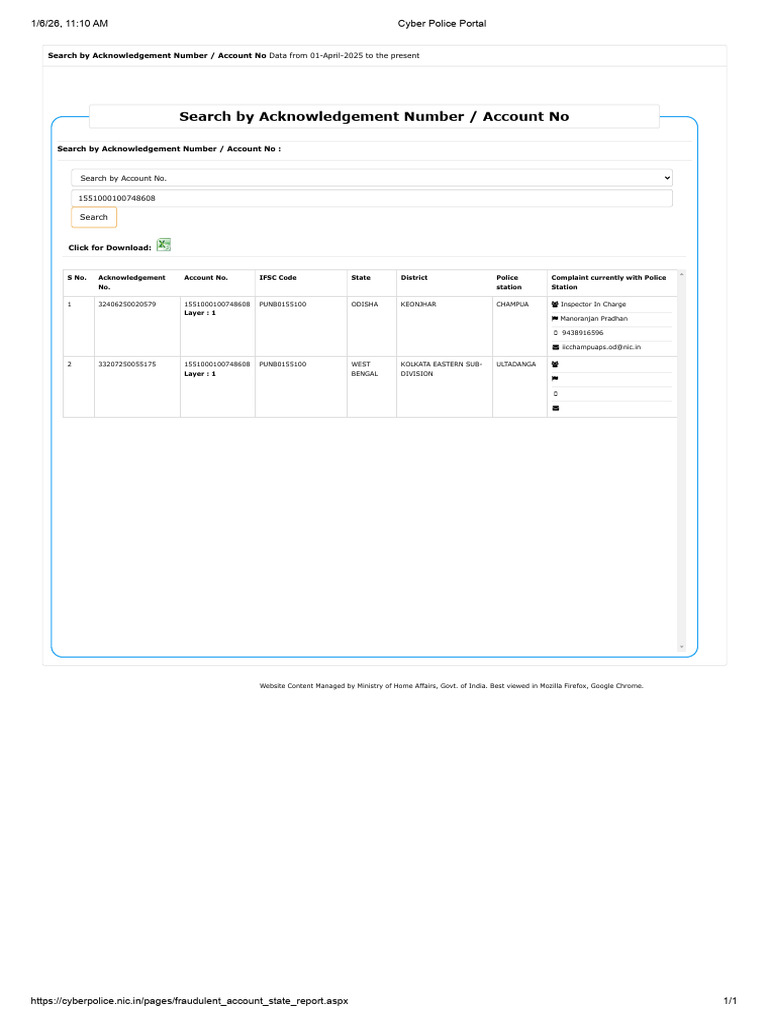Select the KEONJHAR district cell
Image resolution: width=768 pixels, height=1024 pixels.
pos(418,304)
